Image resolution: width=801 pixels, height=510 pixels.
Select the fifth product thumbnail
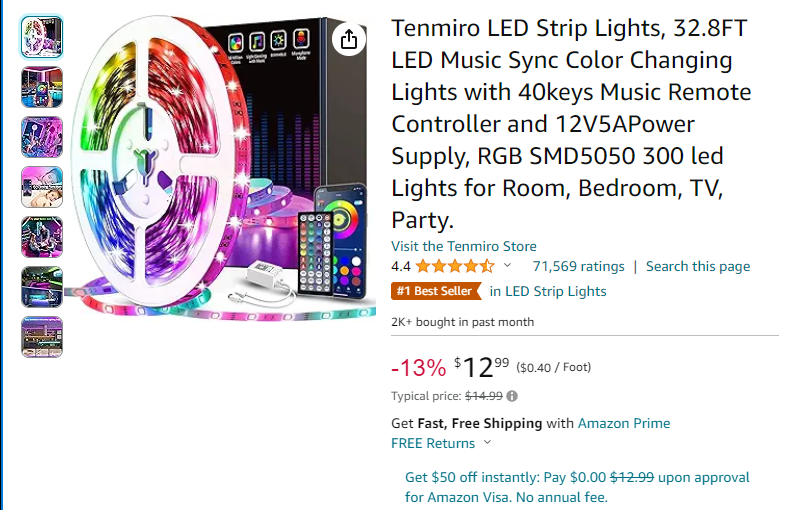(x=42, y=237)
